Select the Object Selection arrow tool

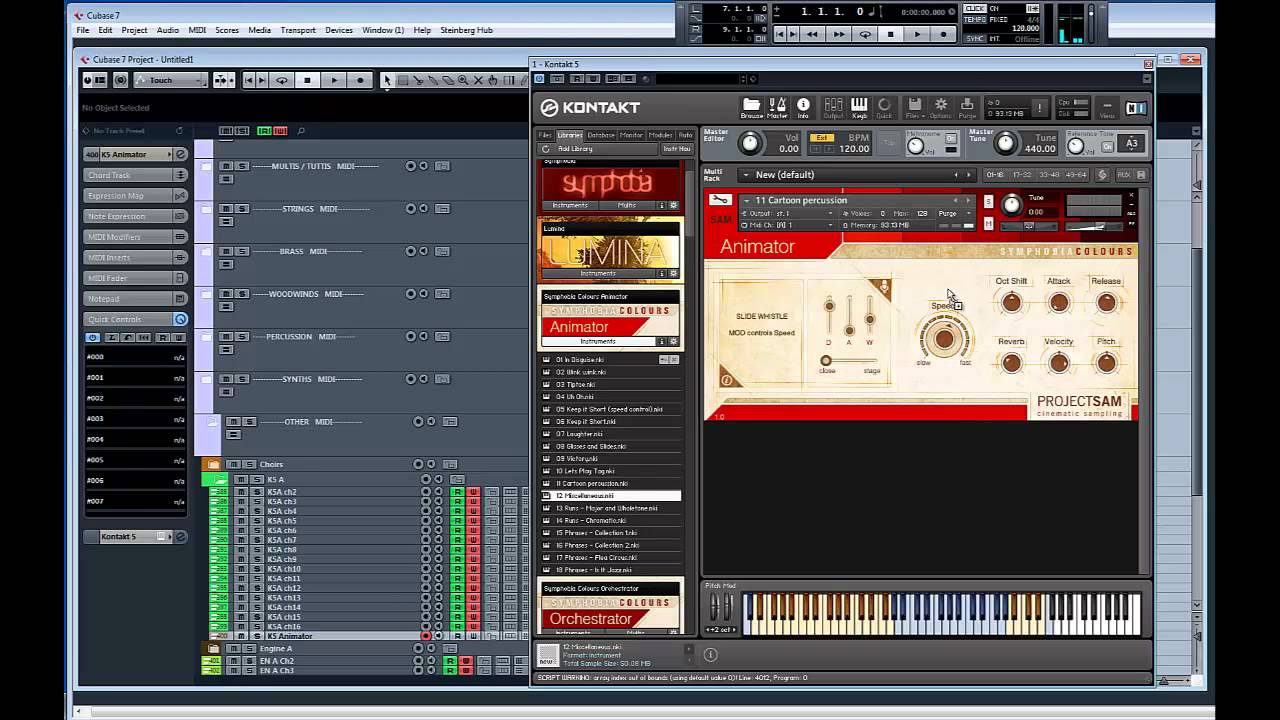pos(387,80)
